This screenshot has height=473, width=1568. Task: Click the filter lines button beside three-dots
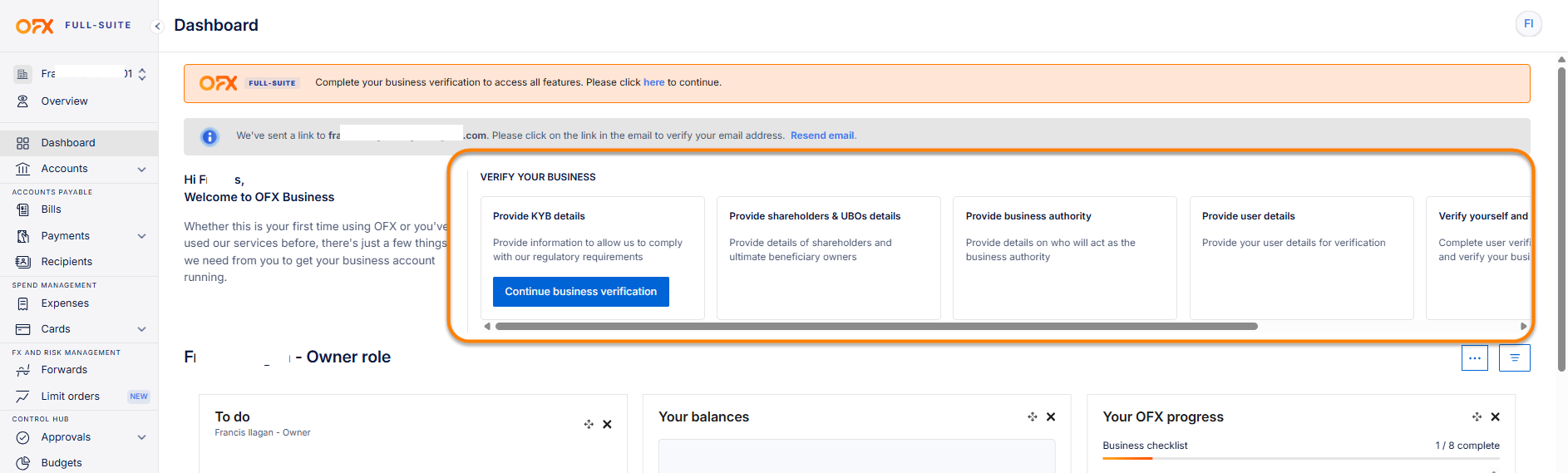pyautogui.click(x=1515, y=358)
